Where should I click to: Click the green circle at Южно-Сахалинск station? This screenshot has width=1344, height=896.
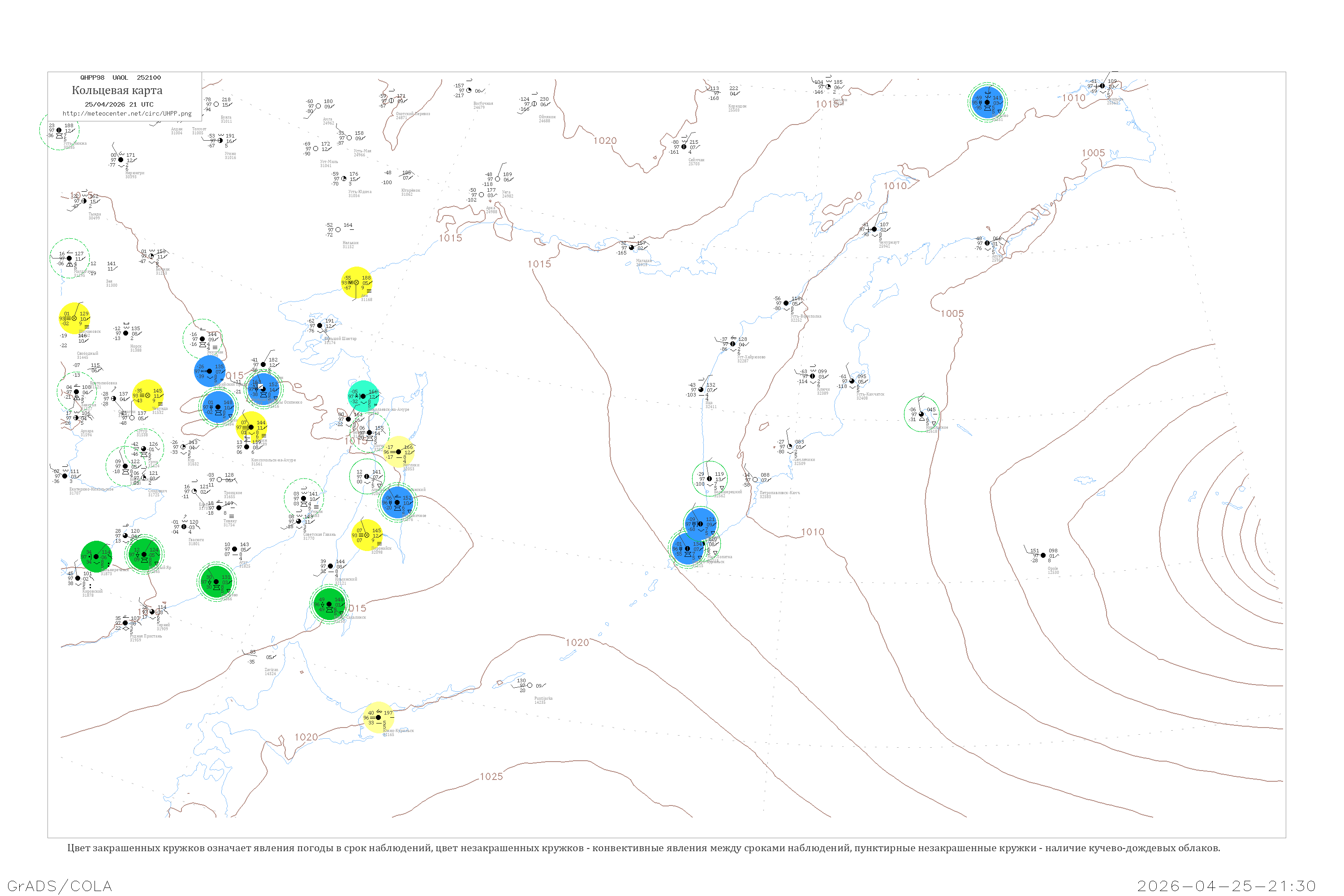(x=329, y=604)
